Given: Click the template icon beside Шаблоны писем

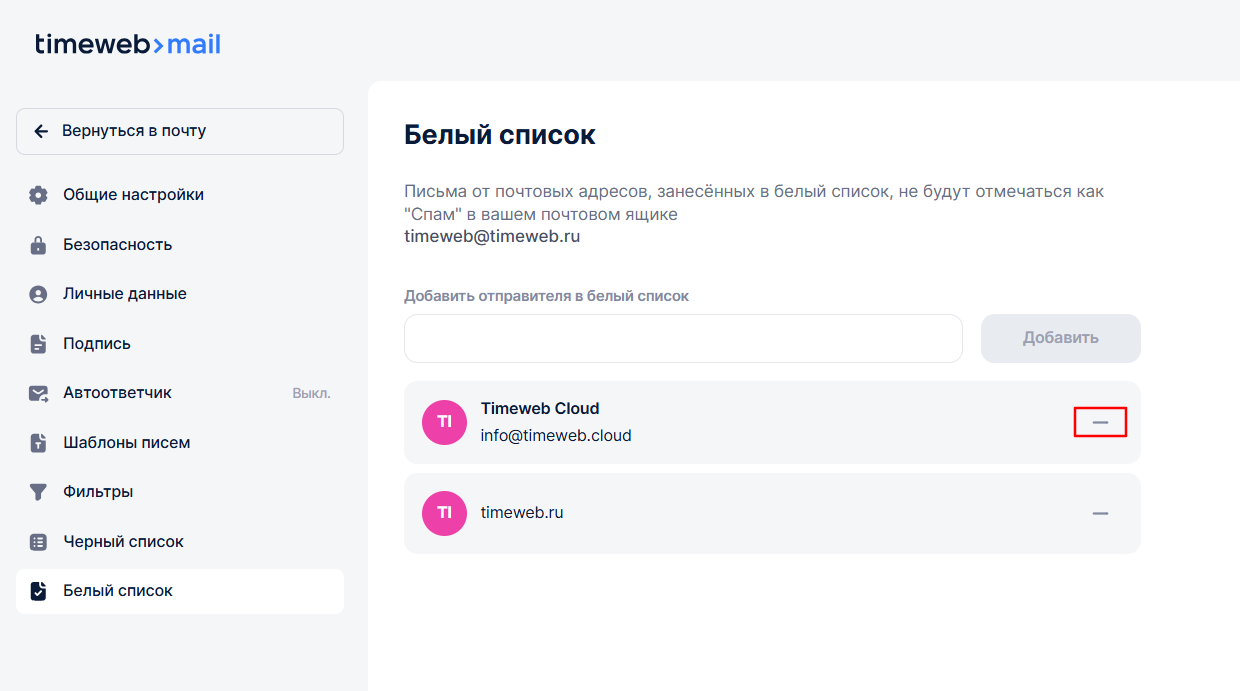Looking at the screenshot, I should click(x=38, y=443).
